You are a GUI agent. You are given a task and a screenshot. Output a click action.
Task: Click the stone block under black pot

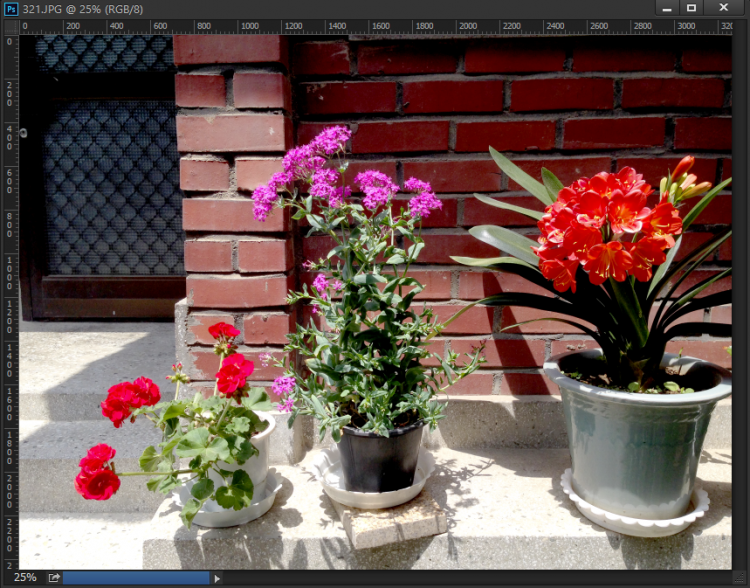(394, 522)
